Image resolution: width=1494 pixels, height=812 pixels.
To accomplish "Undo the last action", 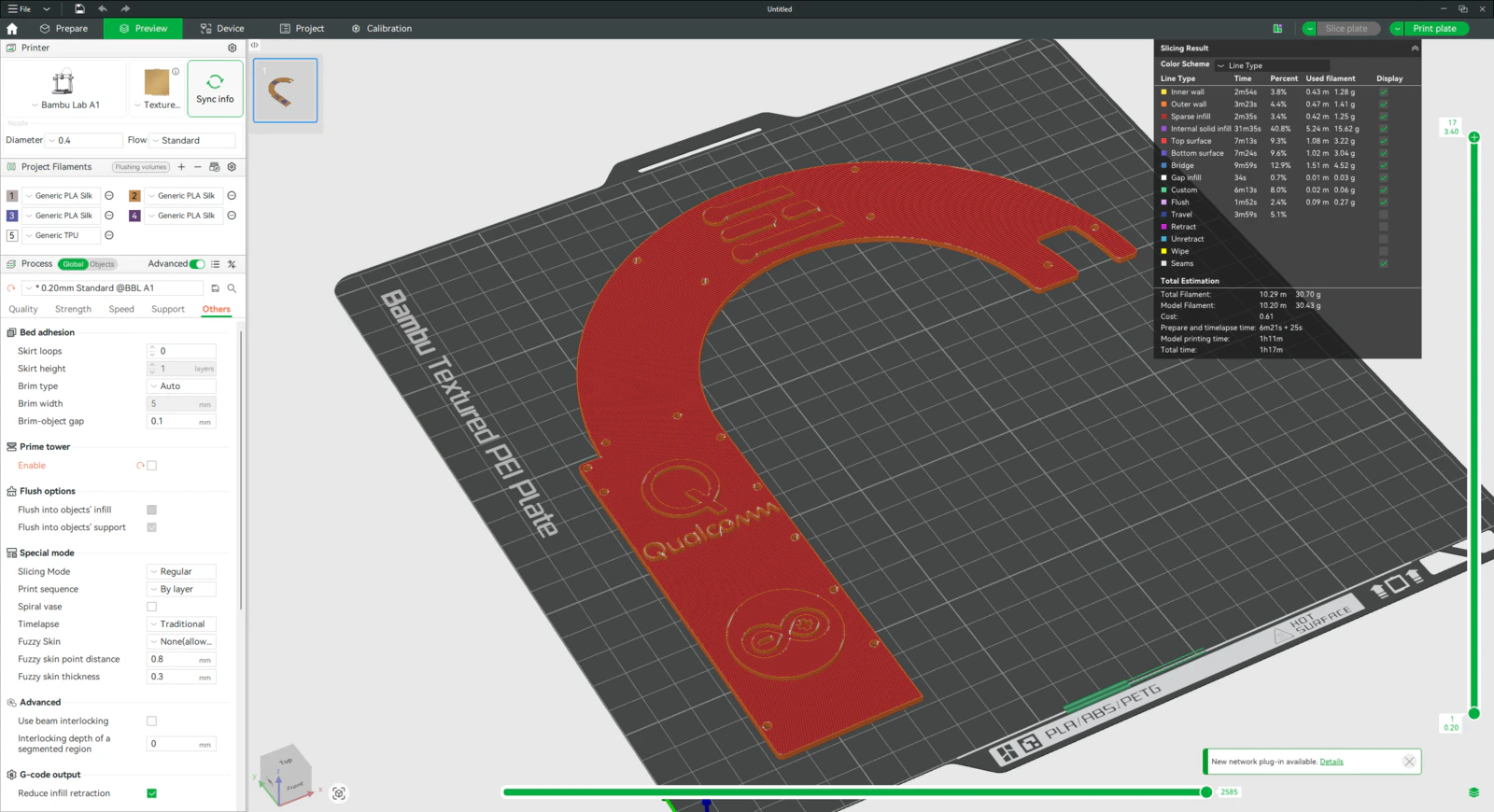I will click(x=103, y=8).
